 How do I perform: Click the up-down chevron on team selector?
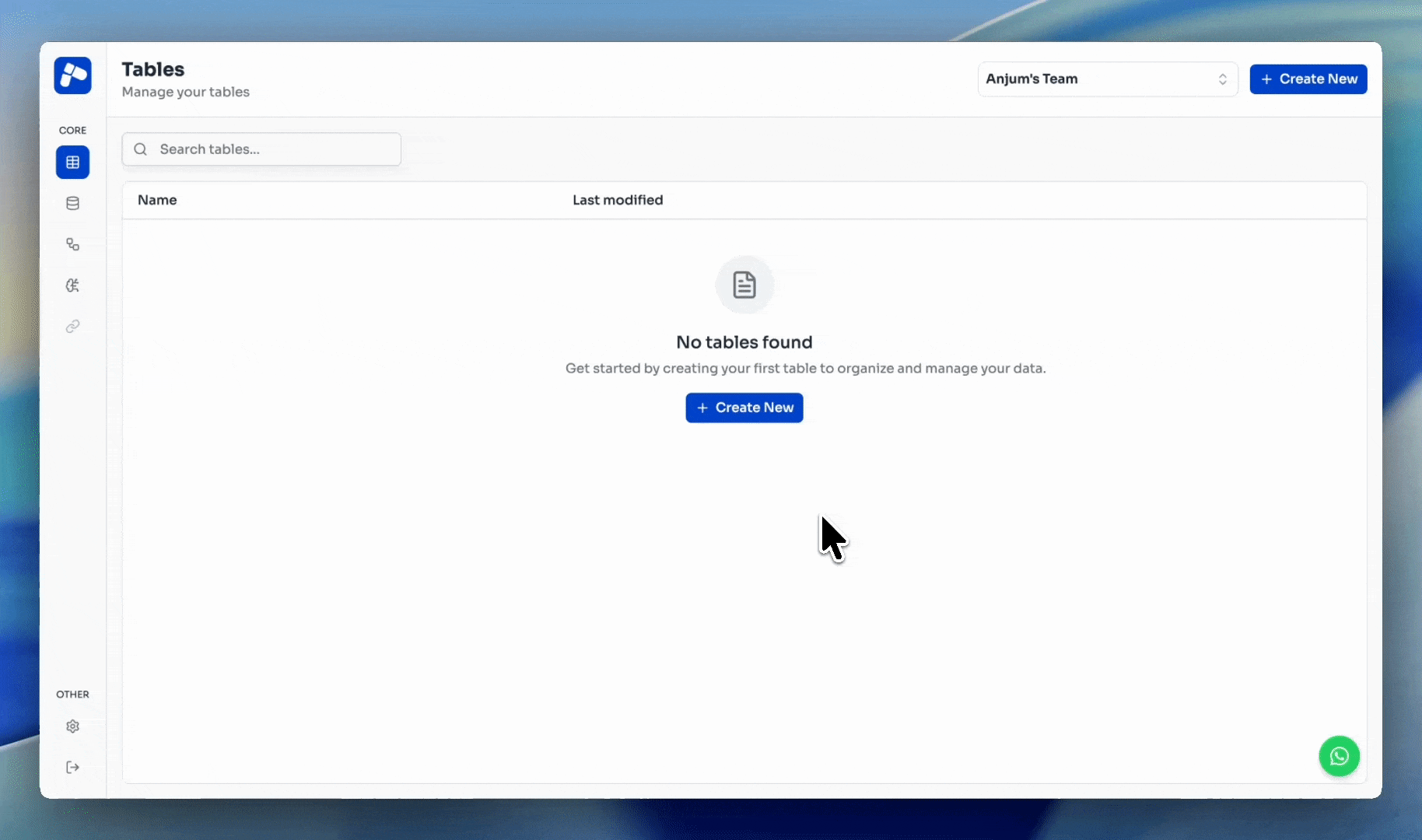tap(1222, 79)
